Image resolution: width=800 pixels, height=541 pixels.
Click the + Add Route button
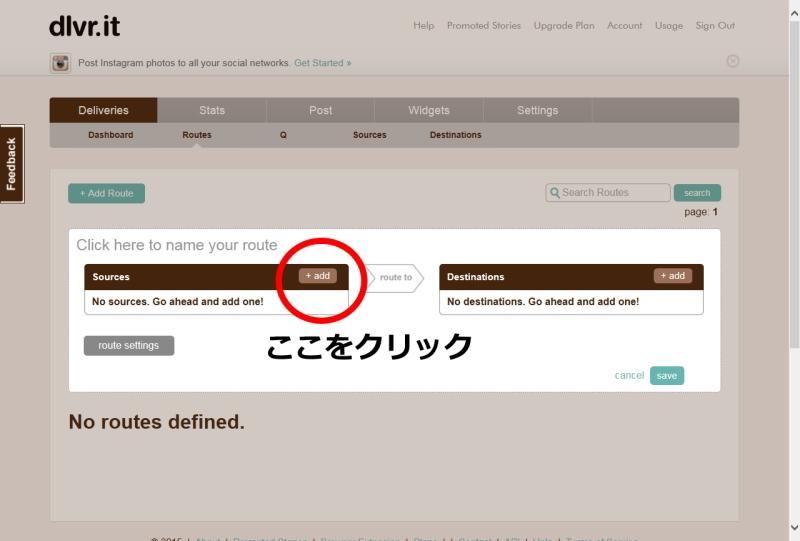(107, 193)
